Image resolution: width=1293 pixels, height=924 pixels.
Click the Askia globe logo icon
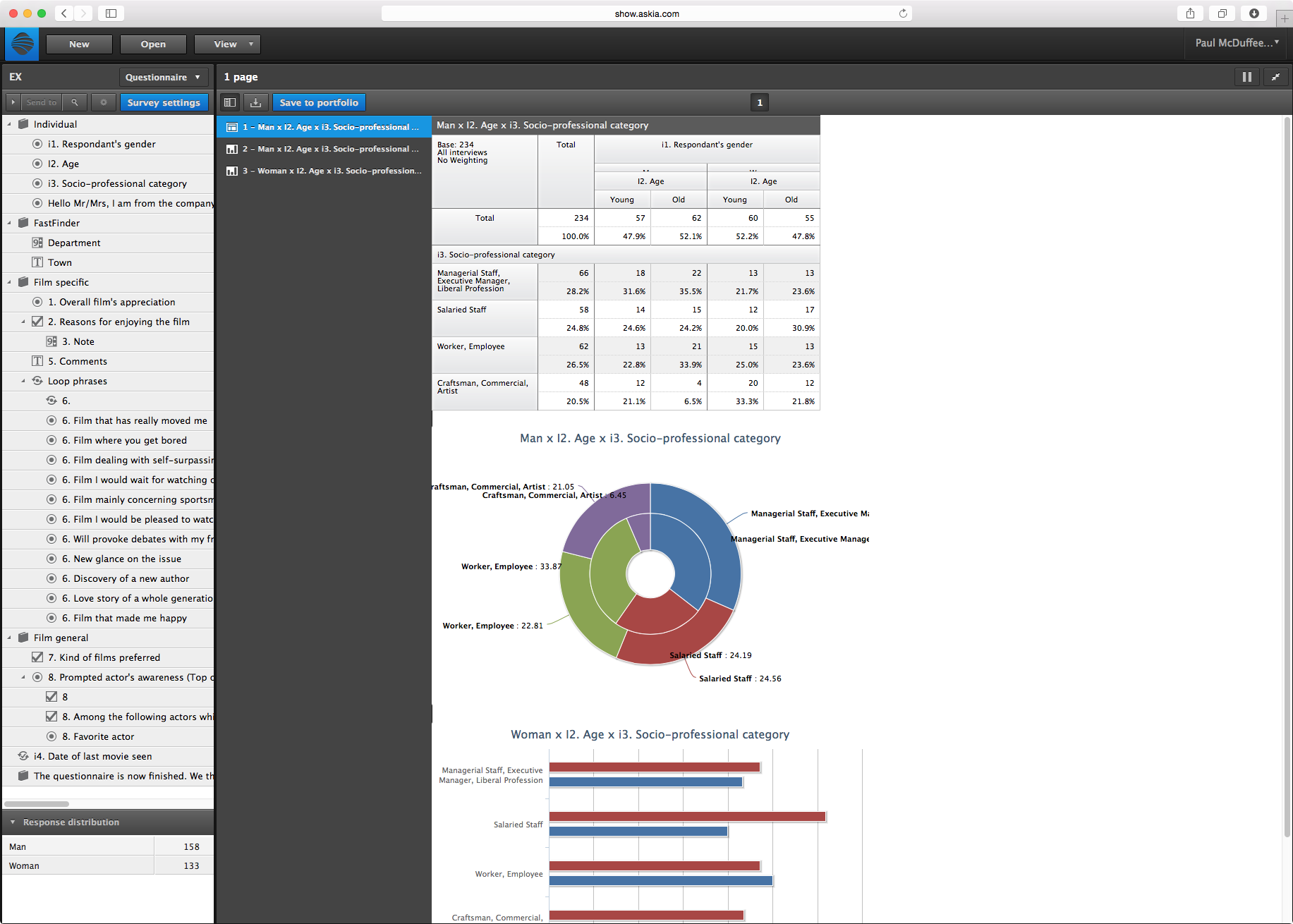tap(22, 44)
